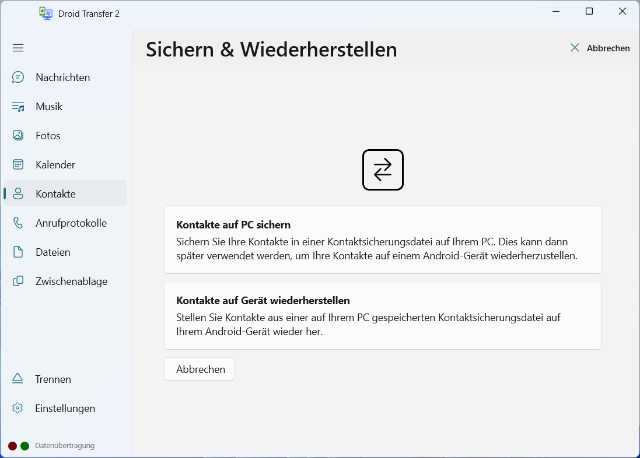Open Kalender section

coord(65,165)
